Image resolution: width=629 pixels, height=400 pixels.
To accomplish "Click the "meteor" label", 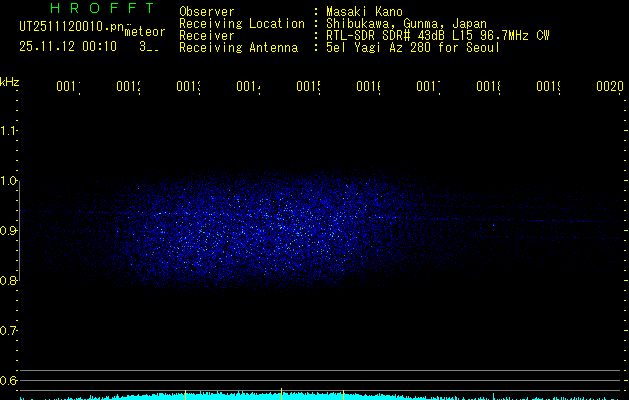I will 145,32.
